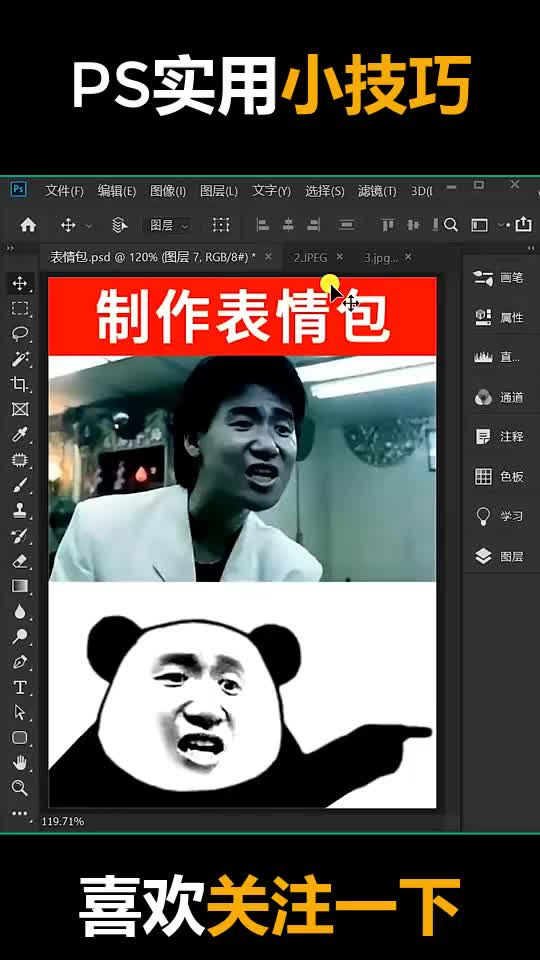Image resolution: width=540 pixels, height=960 pixels.
Task: Open the 色板 swatches panel
Action: click(499, 477)
